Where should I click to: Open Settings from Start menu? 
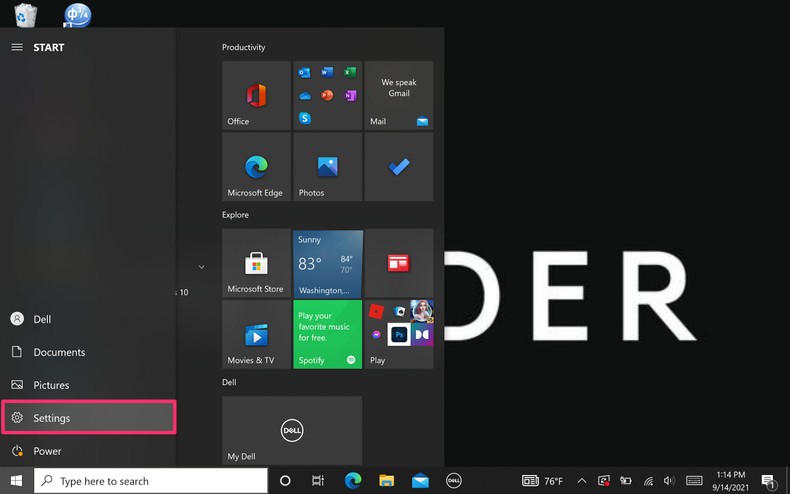coord(88,418)
